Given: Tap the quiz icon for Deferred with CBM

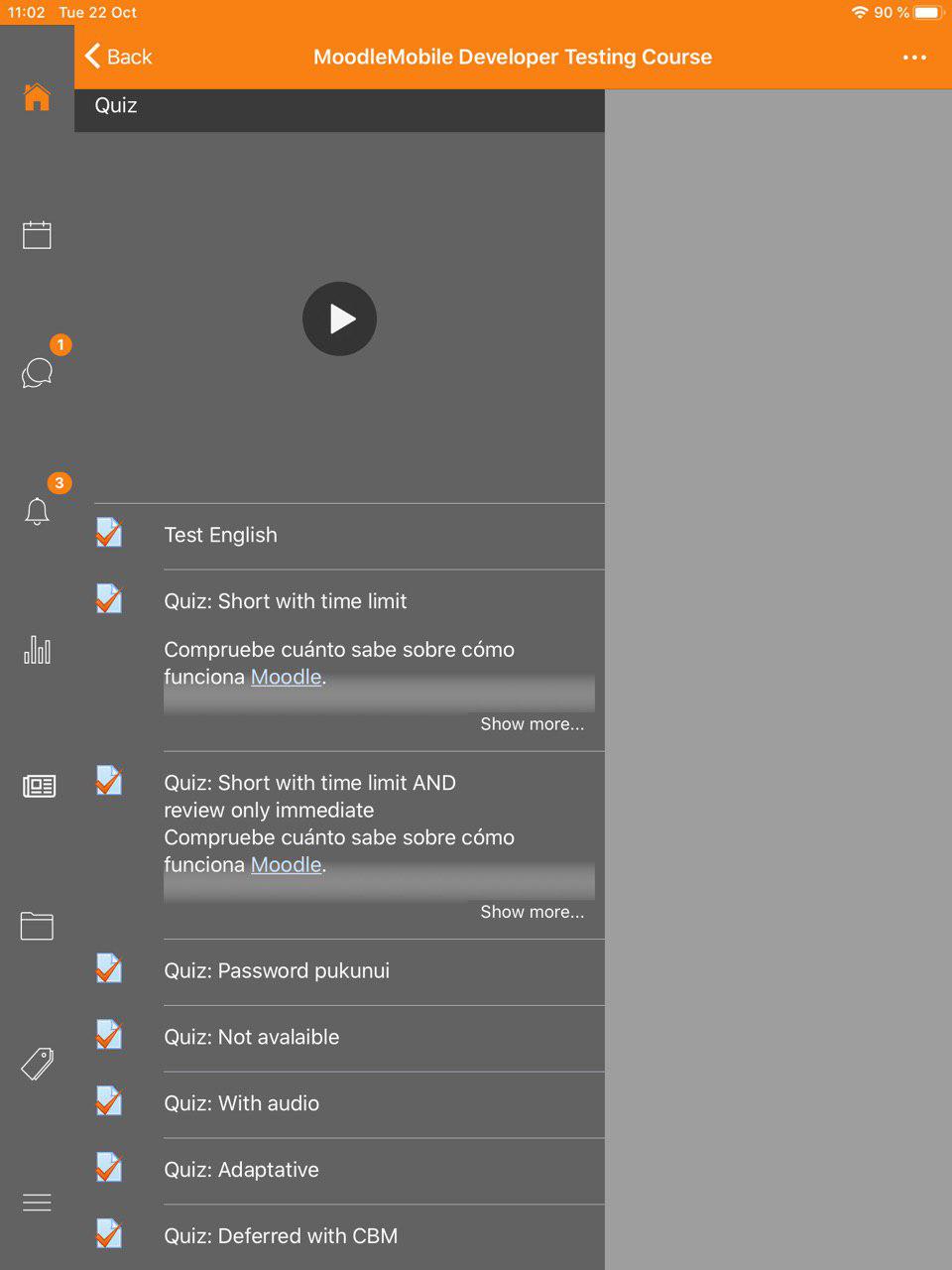Looking at the screenshot, I should point(109,1234).
